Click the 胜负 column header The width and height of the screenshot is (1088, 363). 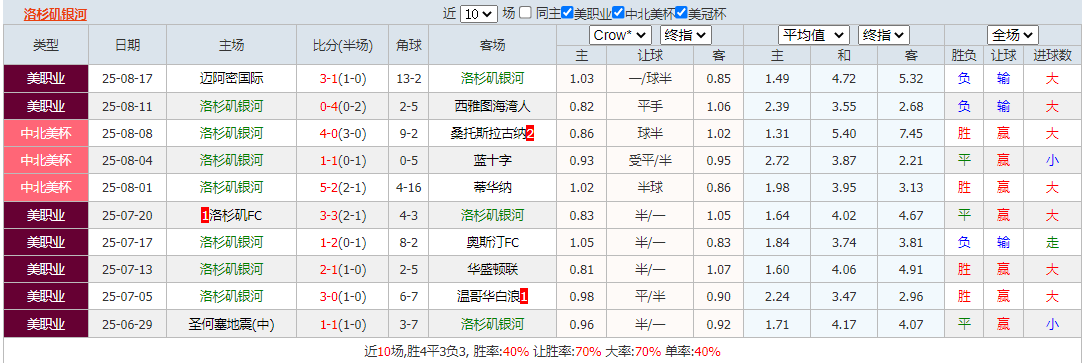(964, 56)
